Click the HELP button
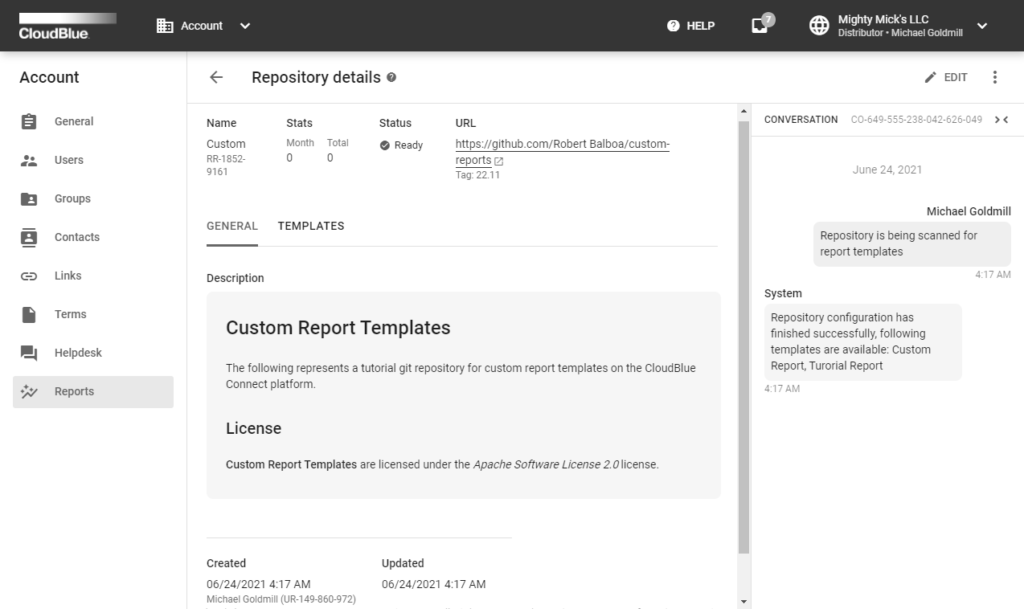The height and width of the screenshot is (609, 1024). coord(690,25)
